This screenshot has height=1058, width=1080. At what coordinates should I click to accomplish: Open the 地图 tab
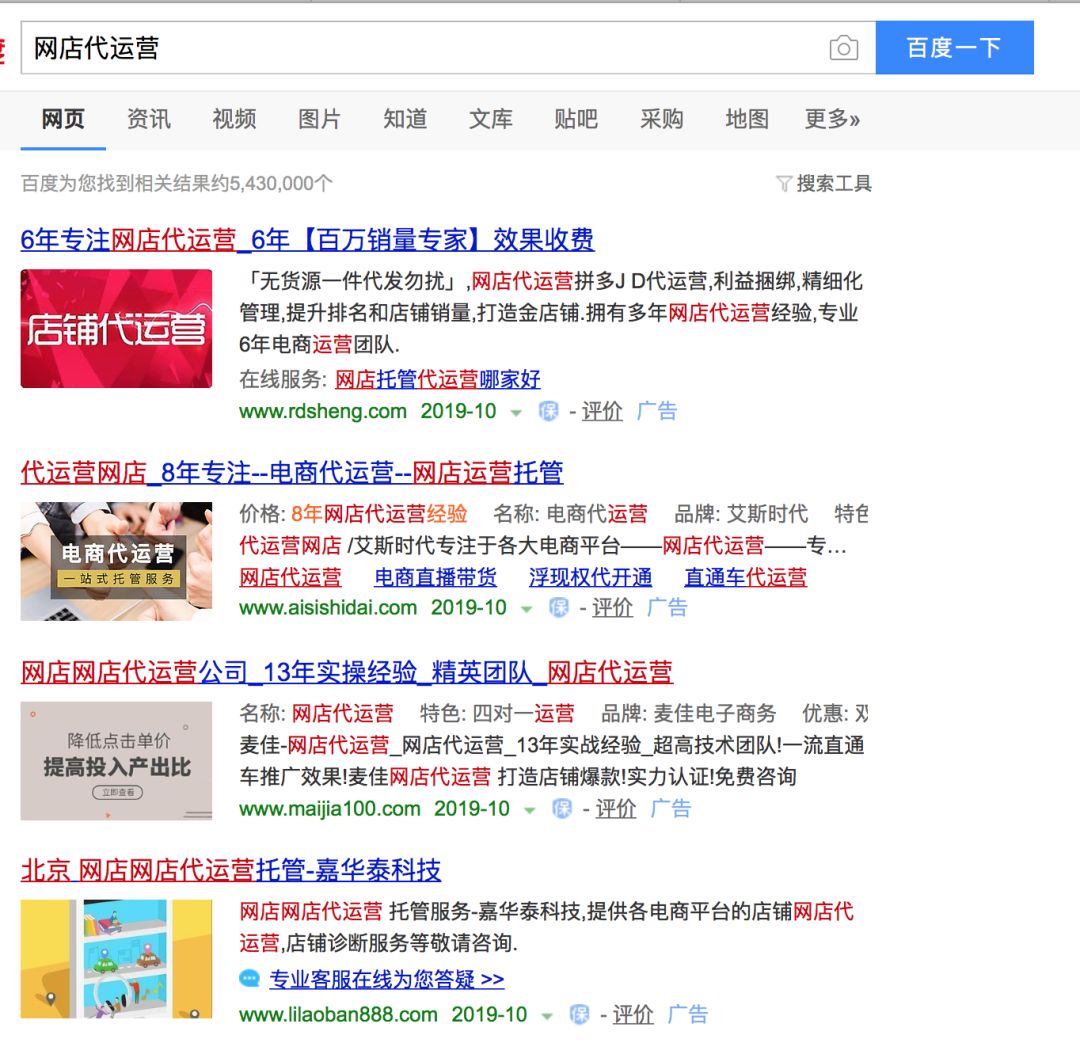(747, 119)
